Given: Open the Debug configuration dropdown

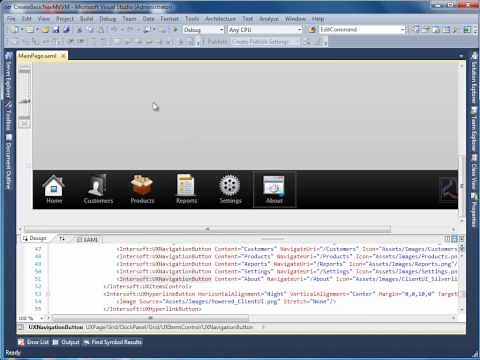Looking at the screenshot, I should [x=203, y=30].
